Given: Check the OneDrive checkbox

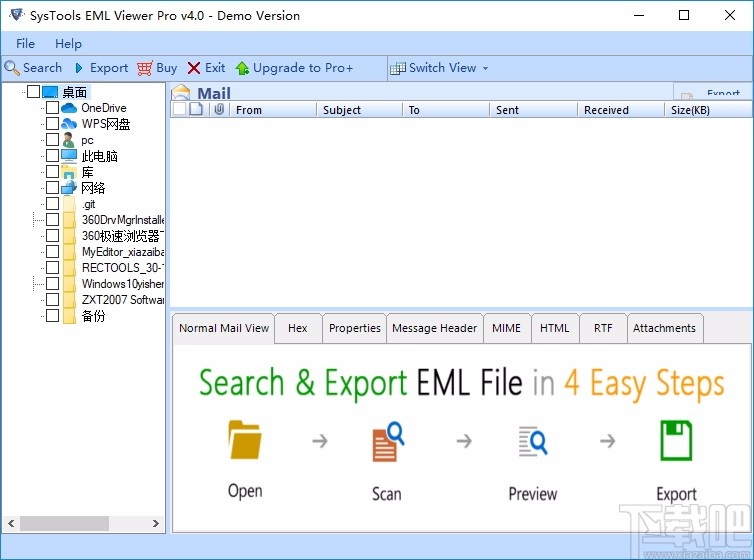Looking at the screenshot, I should point(52,108).
